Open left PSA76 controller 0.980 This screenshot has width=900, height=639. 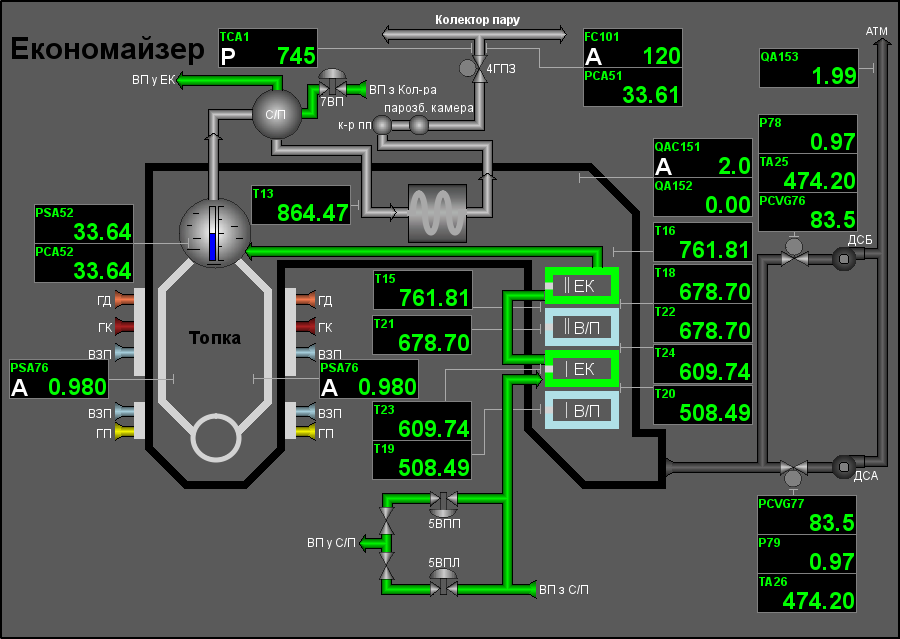click(x=59, y=379)
